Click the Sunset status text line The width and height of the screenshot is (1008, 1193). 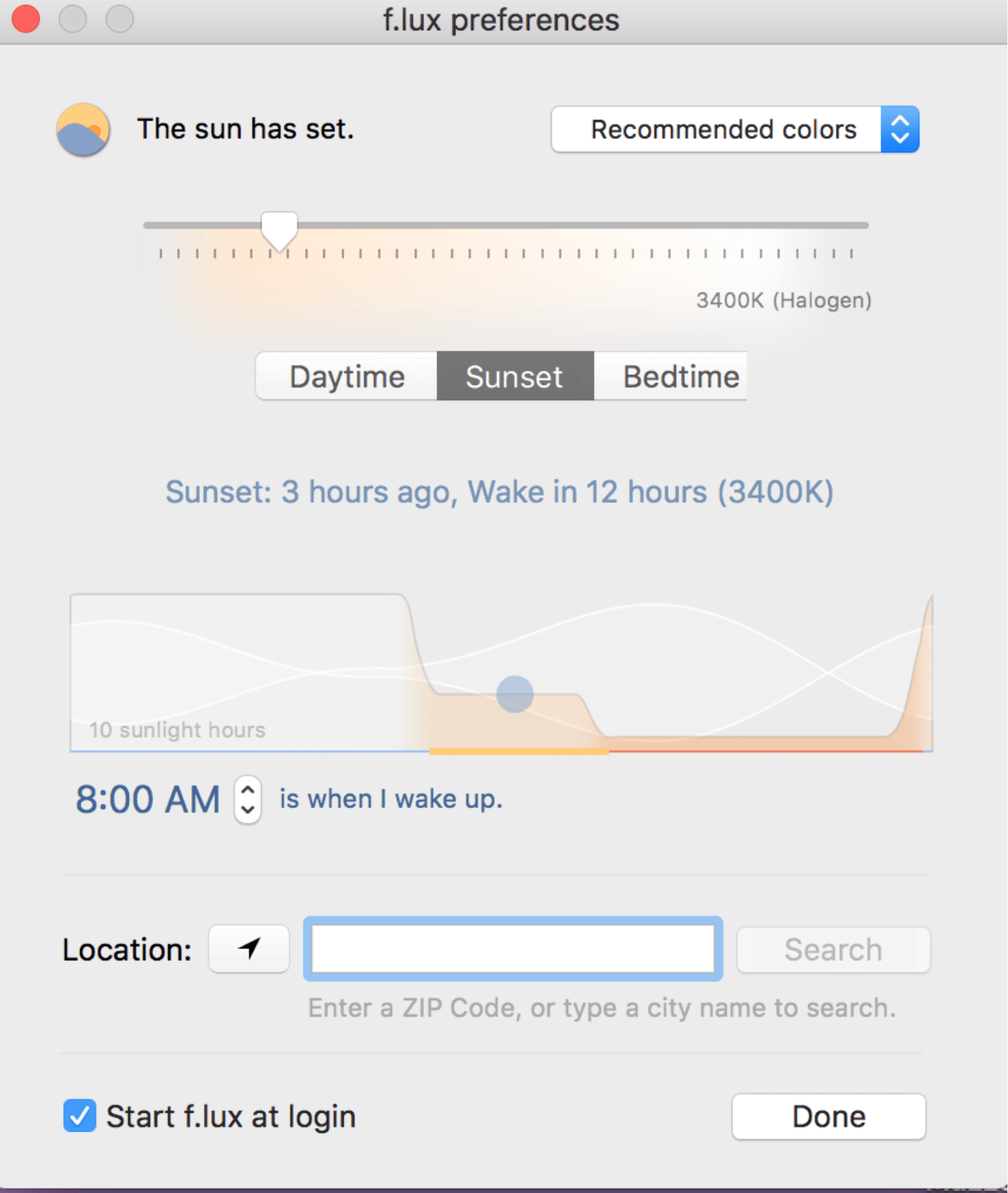click(x=499, y=492)
